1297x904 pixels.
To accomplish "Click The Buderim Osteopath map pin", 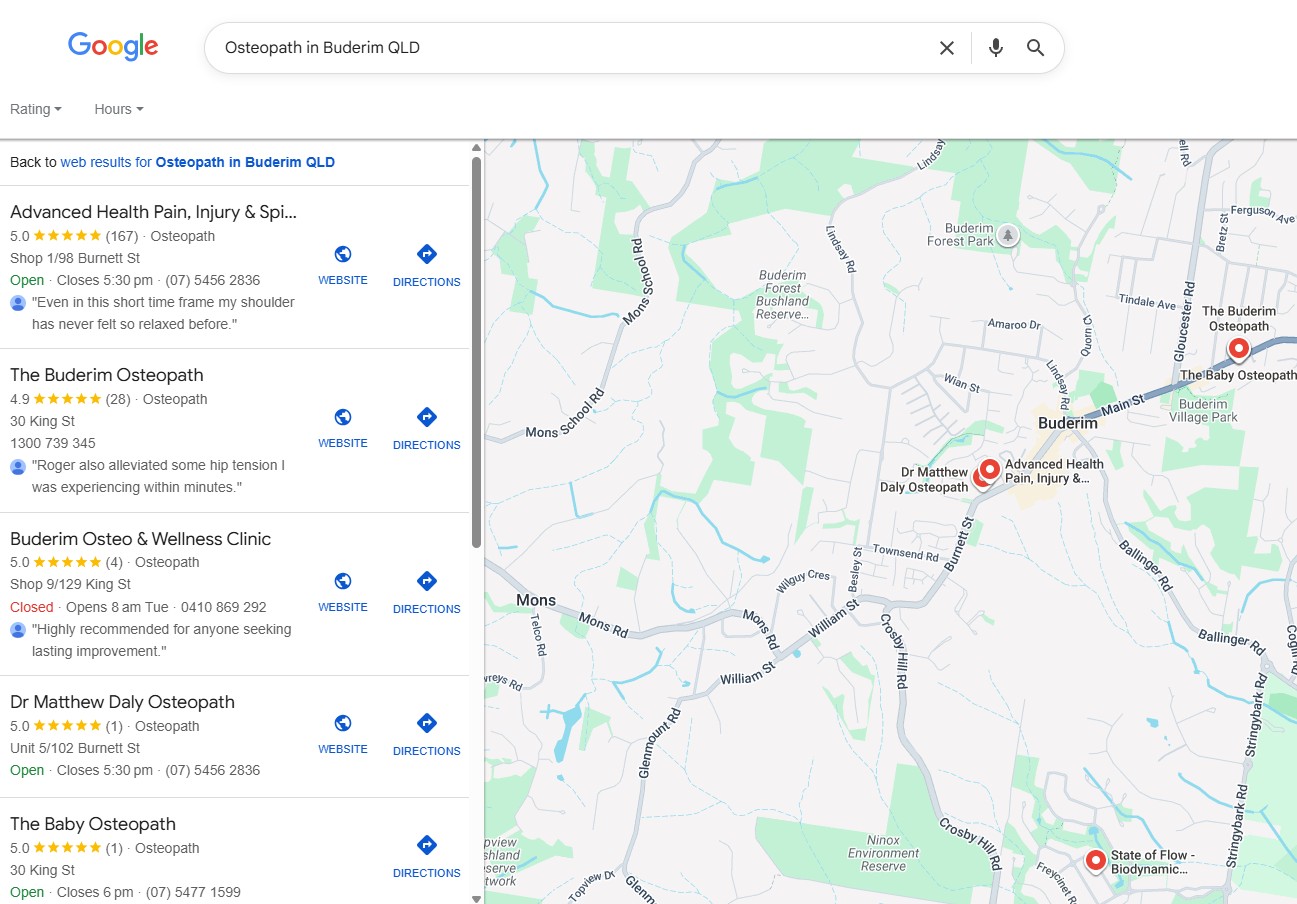I will (x=1238, y=348).
